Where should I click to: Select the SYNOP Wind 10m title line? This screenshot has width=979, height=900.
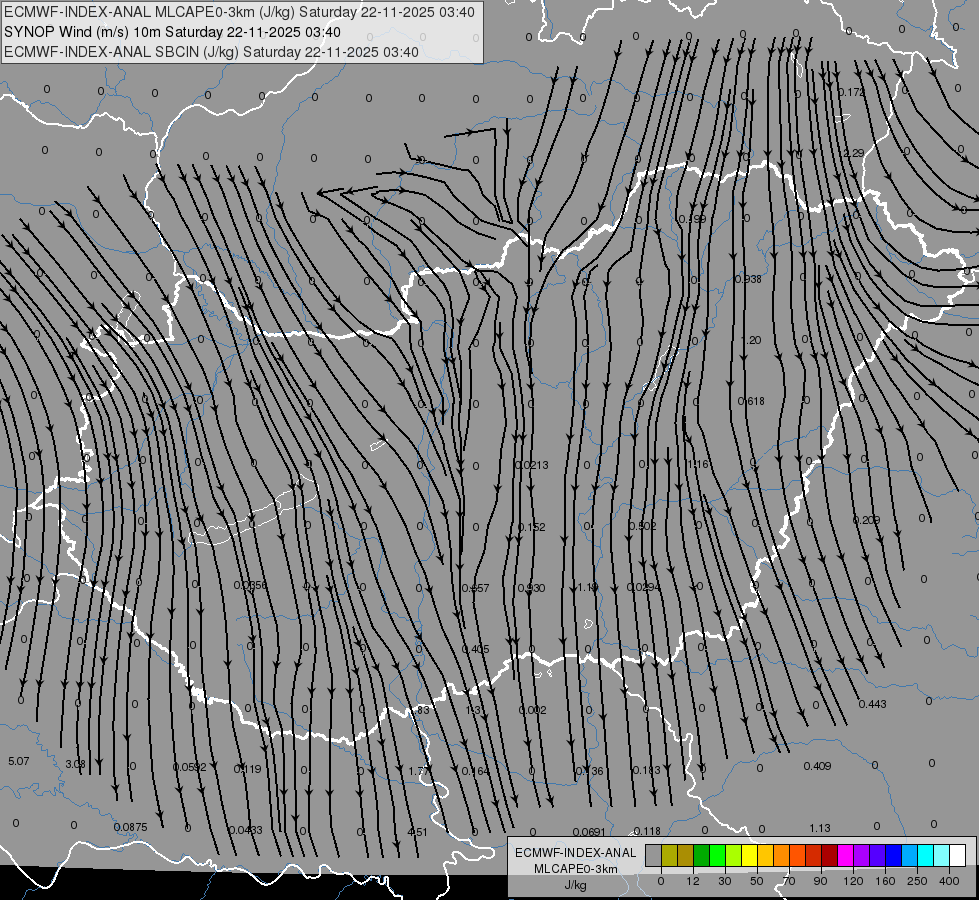(172, 32)
